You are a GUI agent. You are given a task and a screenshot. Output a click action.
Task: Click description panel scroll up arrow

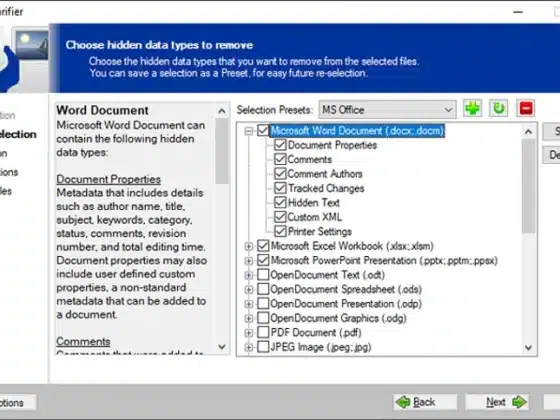222,111
